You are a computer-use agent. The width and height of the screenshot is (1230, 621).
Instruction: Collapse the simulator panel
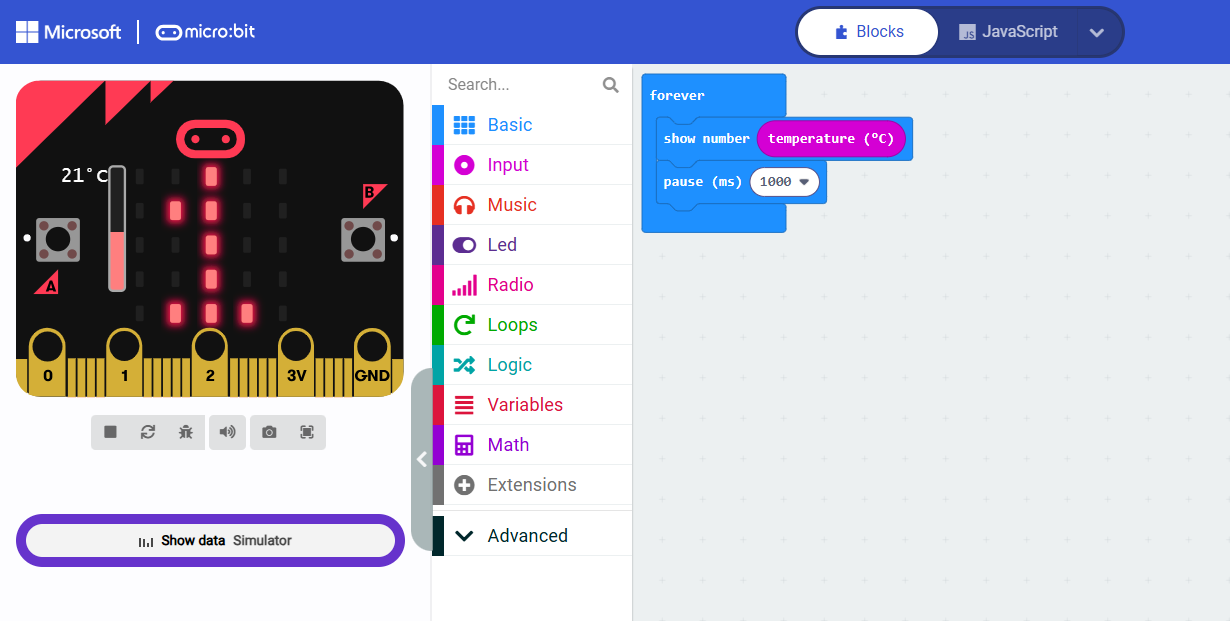click(x=421, y=459)
